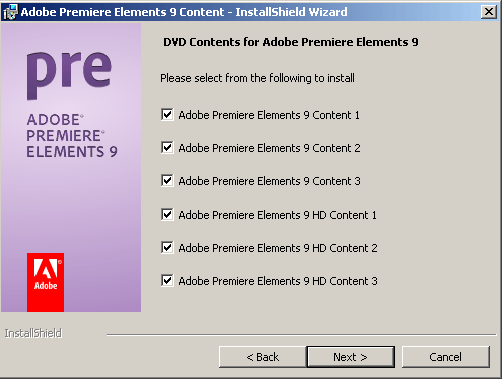Viewport: 502px width, 379px height.
Task: Click the 'DVD Contents for Adobe Premiere Elements 9' heading
Action: [x=291, y=42]
